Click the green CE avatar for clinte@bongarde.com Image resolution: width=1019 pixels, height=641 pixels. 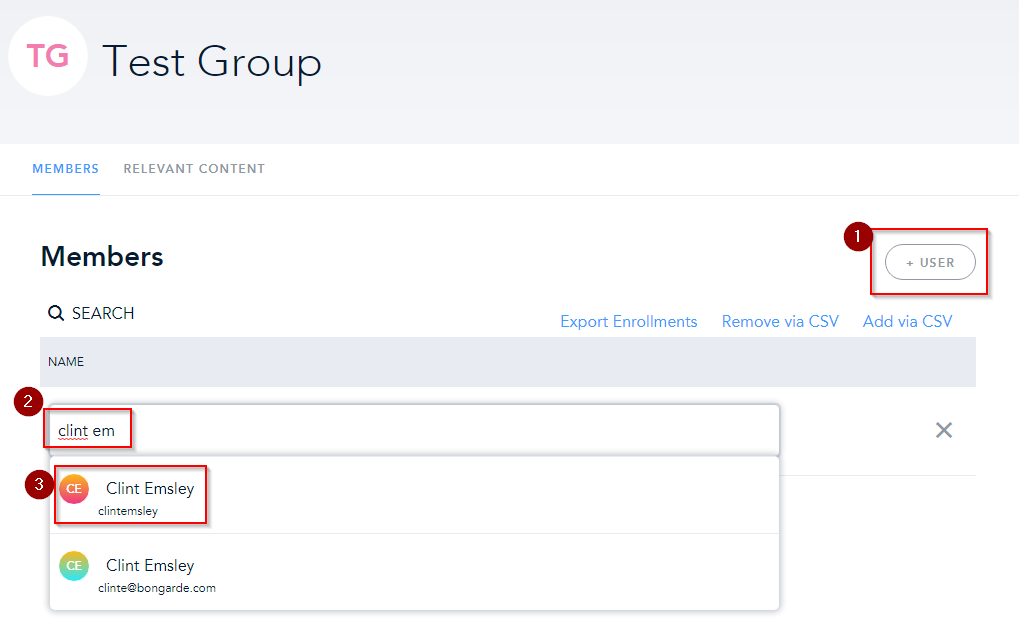(74, 566)
